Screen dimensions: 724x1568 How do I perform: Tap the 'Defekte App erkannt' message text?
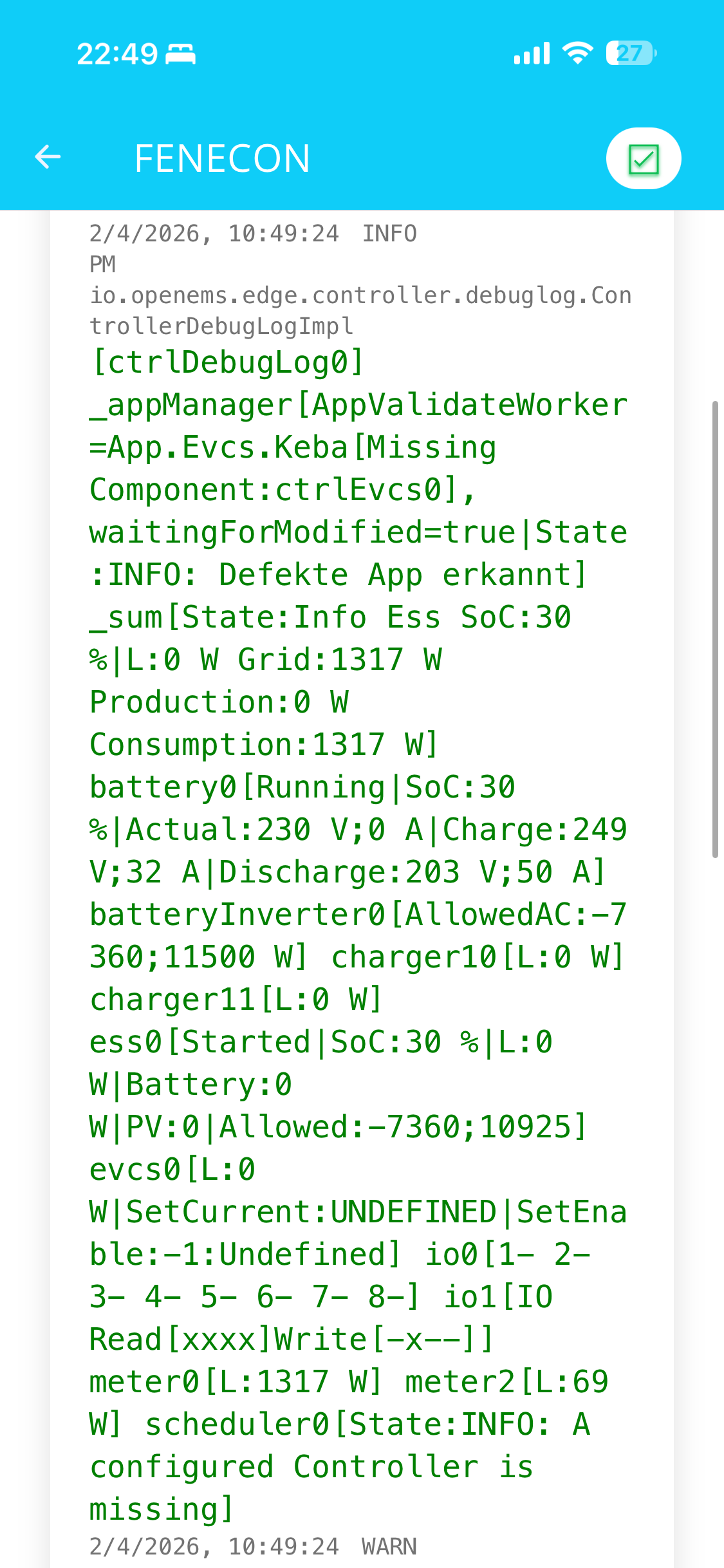[x=402, y=574]
